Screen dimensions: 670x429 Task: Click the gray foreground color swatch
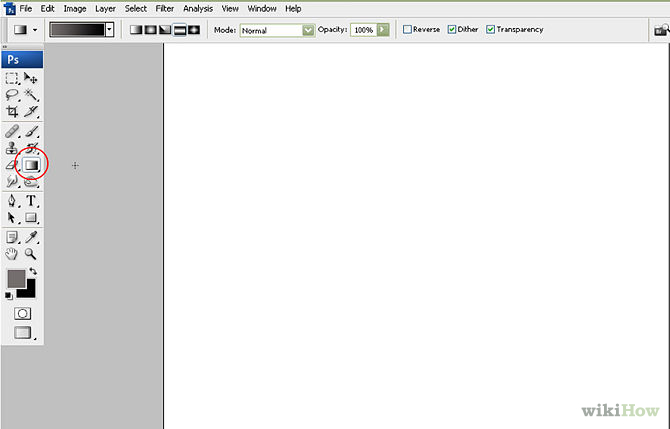click(15, 278)
